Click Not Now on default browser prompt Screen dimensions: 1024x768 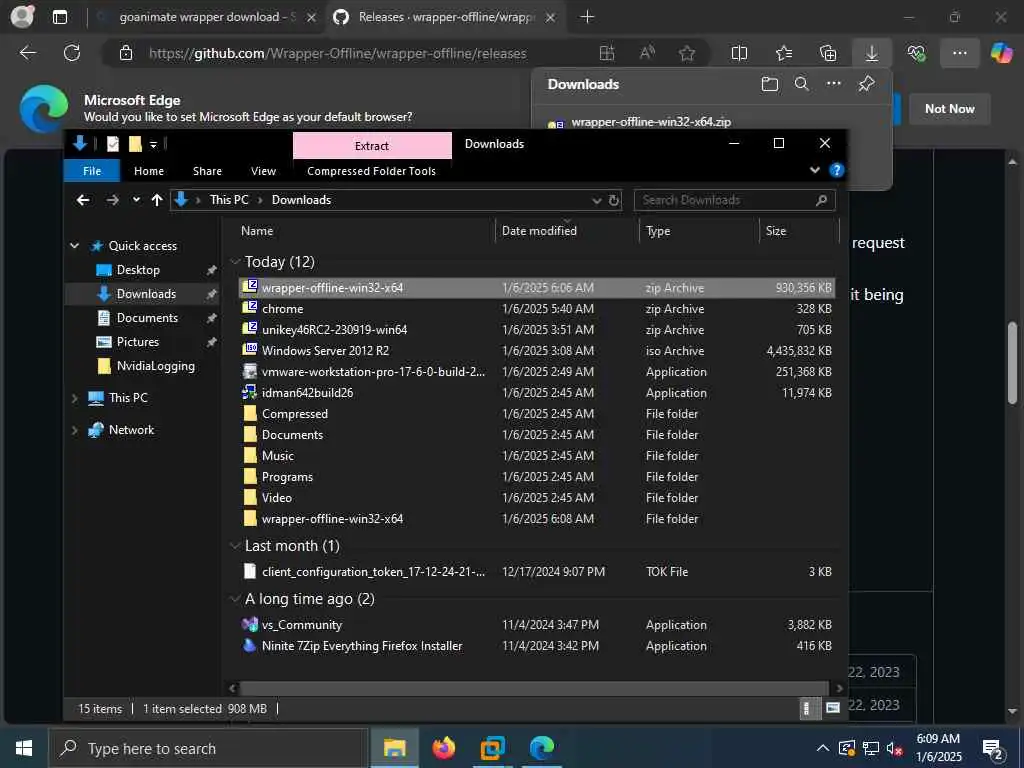click(x=950, y=109)
